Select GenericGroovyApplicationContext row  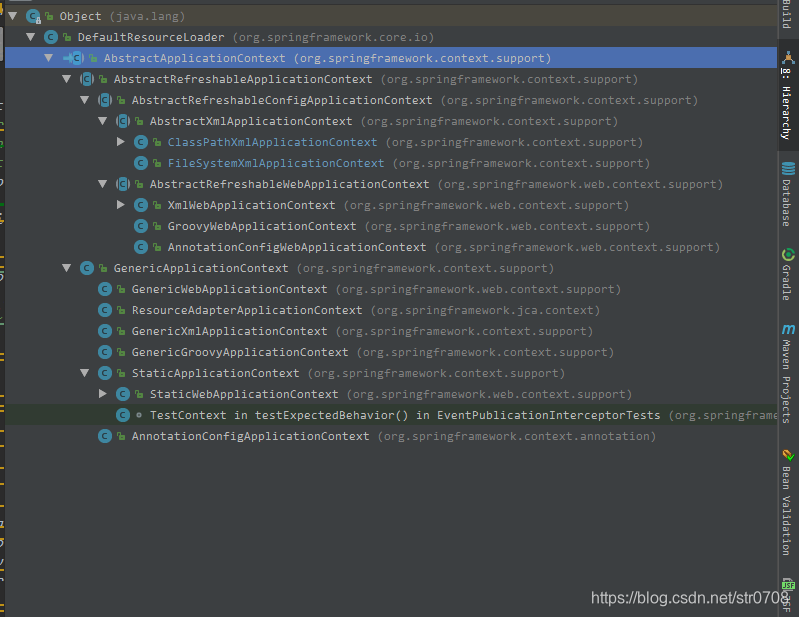click(x=391, y=352)
